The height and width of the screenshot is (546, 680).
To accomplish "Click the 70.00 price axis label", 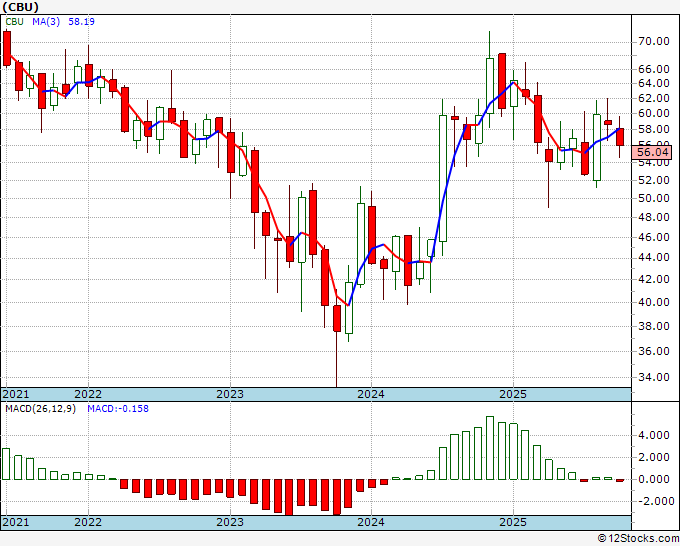I will (x=654, y=42).
